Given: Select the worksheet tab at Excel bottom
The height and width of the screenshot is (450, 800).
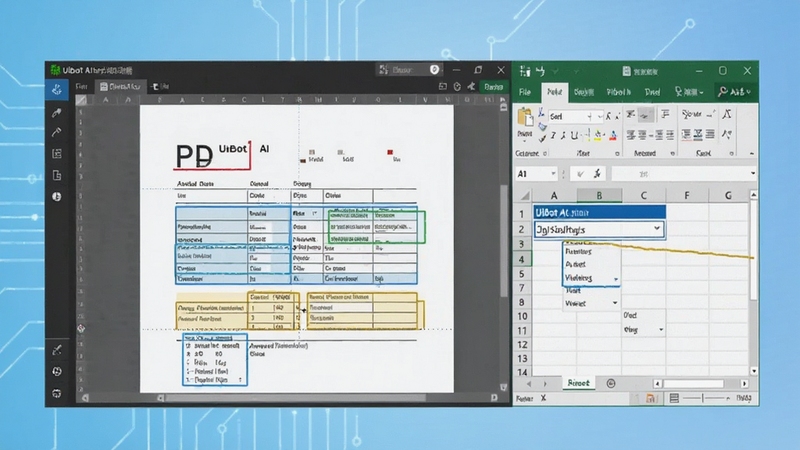Looking at the screenshot, I should 578,383.
